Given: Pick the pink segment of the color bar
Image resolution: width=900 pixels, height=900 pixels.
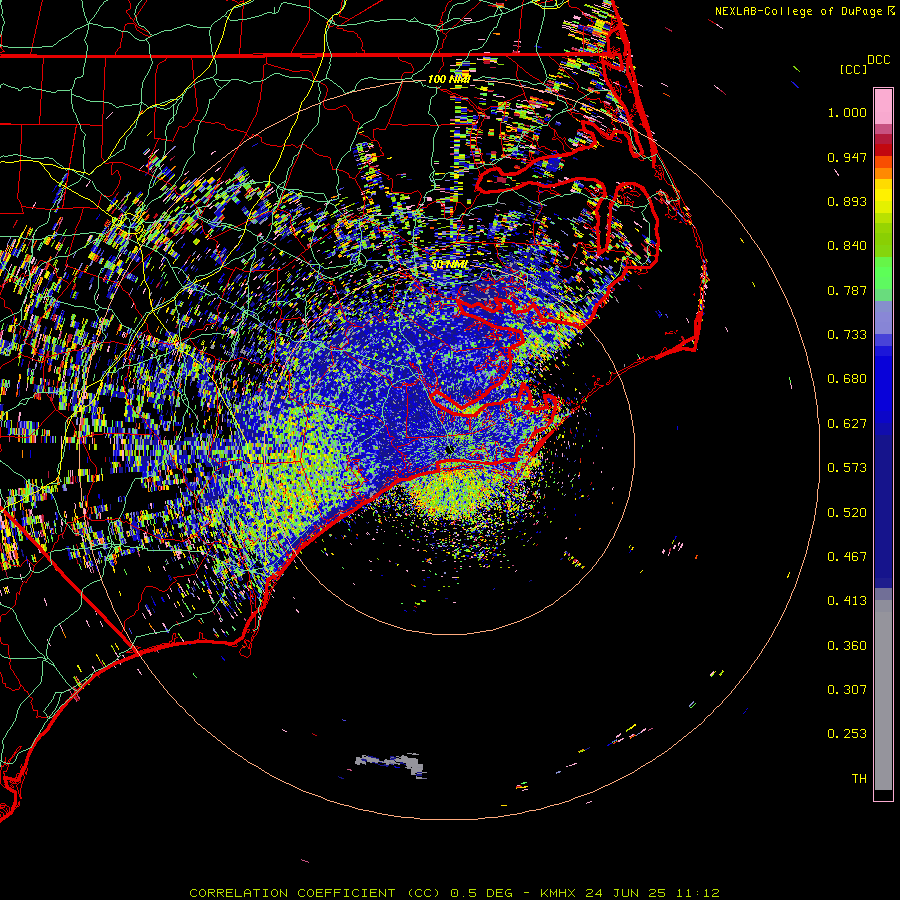Looking at the screenshot, I should click(883, 106).
